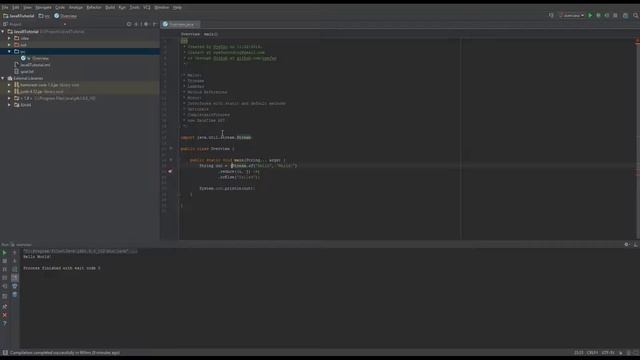The height and width of the screenshot is (360, 640).
Task: Open Help question mark in Run panel
Action: pos(4,324)
